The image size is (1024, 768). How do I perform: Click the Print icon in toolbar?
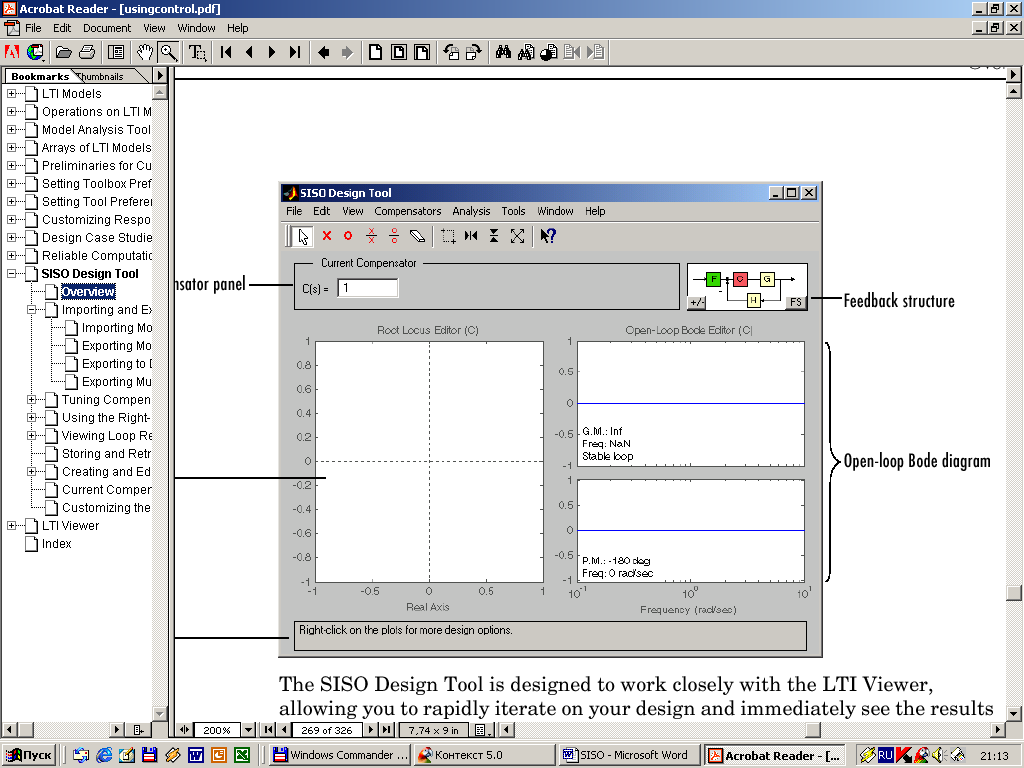pos(87,52)
